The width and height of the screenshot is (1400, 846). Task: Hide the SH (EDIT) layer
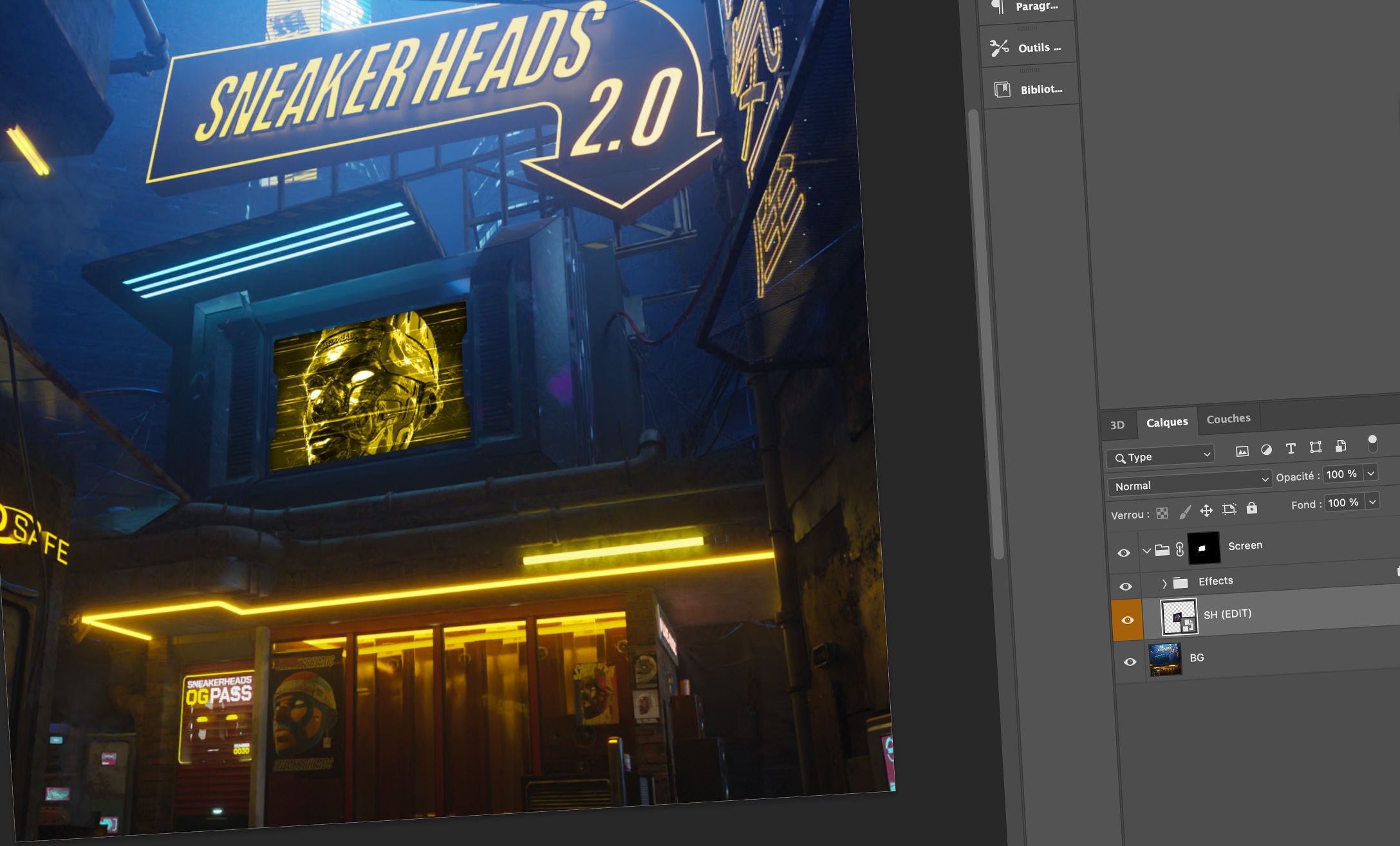pyautogui.click(x=1128, y=620)
